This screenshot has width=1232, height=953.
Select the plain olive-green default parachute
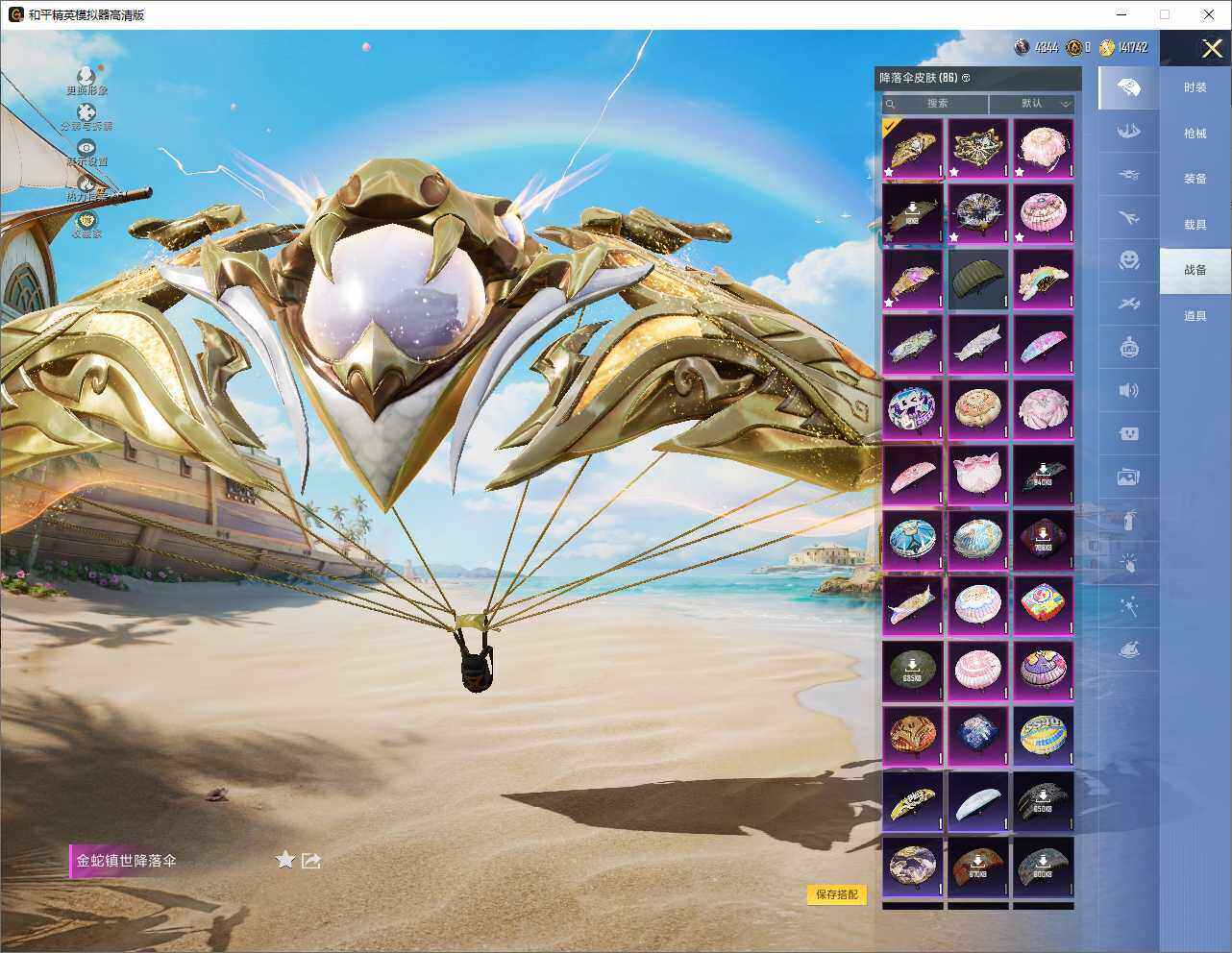coord(978,280)
